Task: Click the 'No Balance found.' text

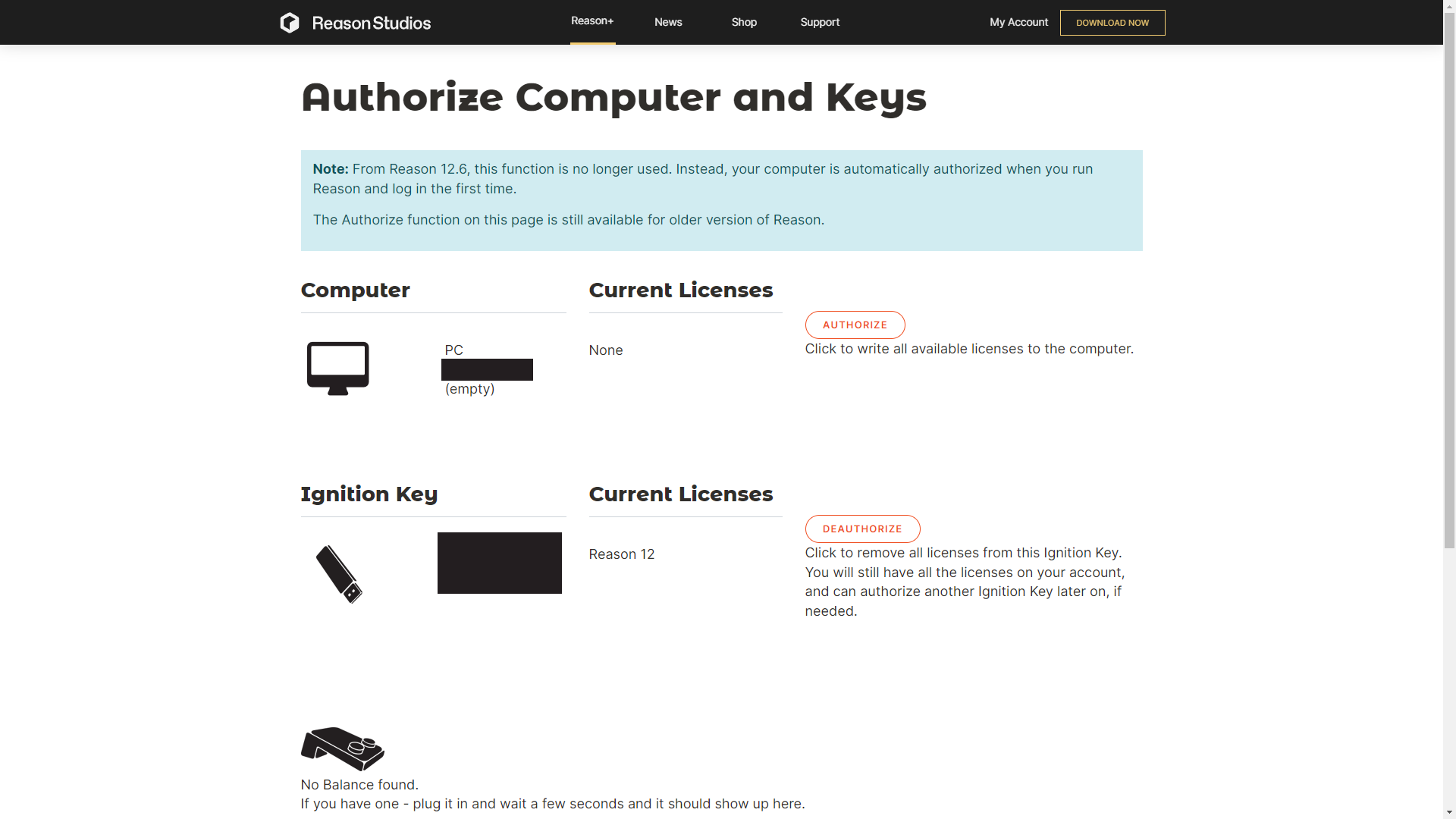Action: click(359, 785)
